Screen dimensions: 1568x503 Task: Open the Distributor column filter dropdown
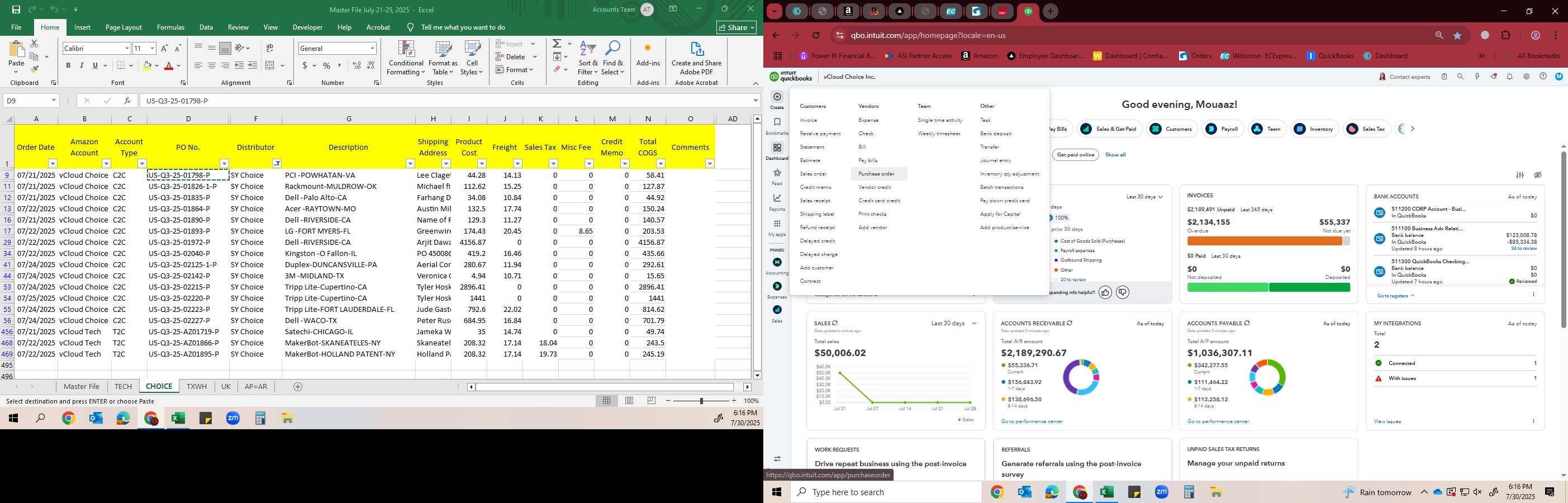tap(277, 163)
